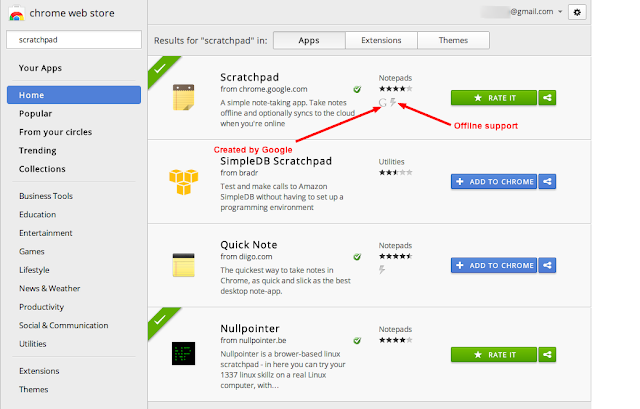Click Quick Note's verified checkmark badge
The height and width of the screenshot is (409, 640).
(357, 257)
